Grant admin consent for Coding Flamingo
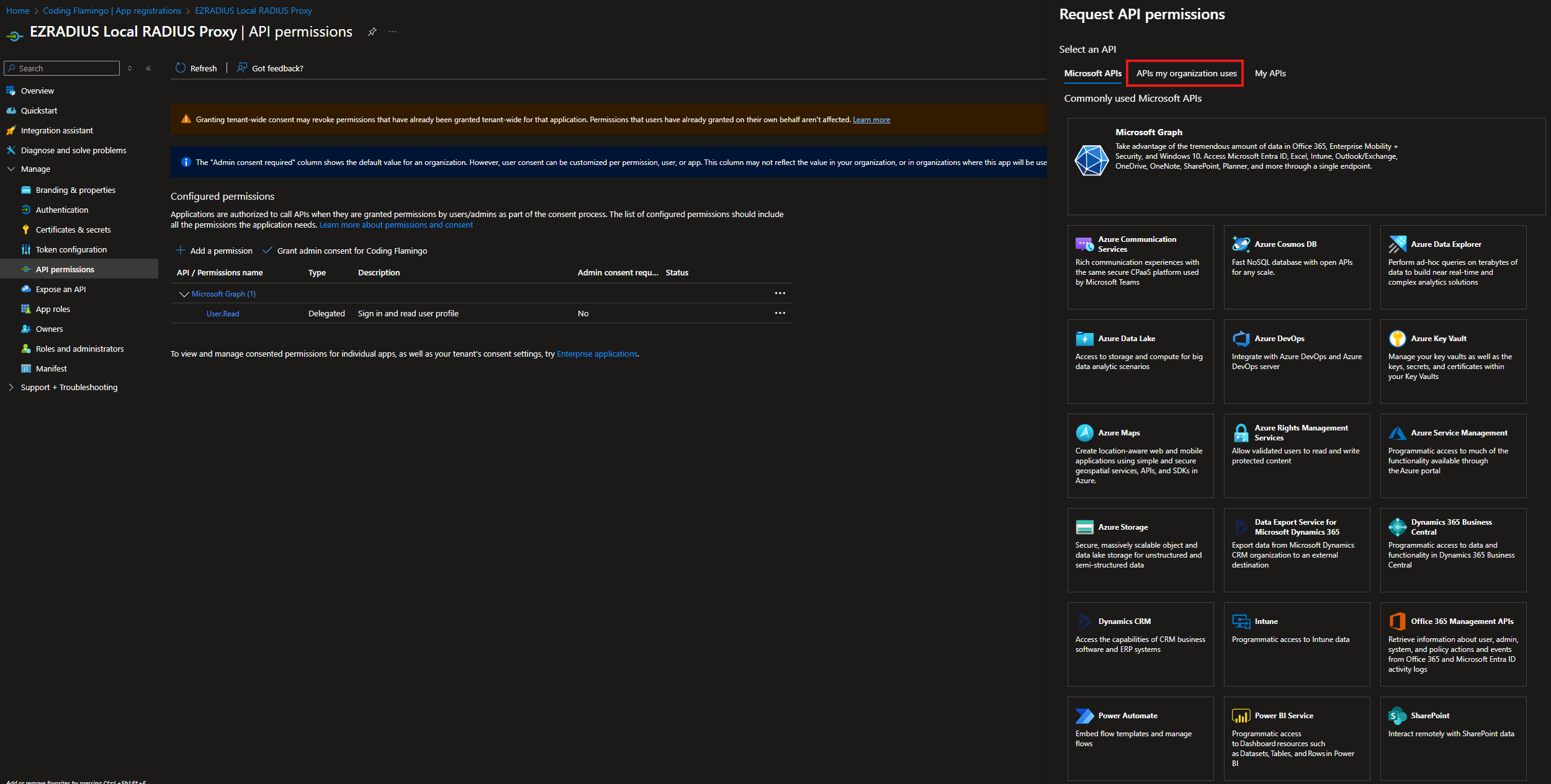The height and width of the screenshot is (784, 1551). pyautogui.click(x=345, y=251)
